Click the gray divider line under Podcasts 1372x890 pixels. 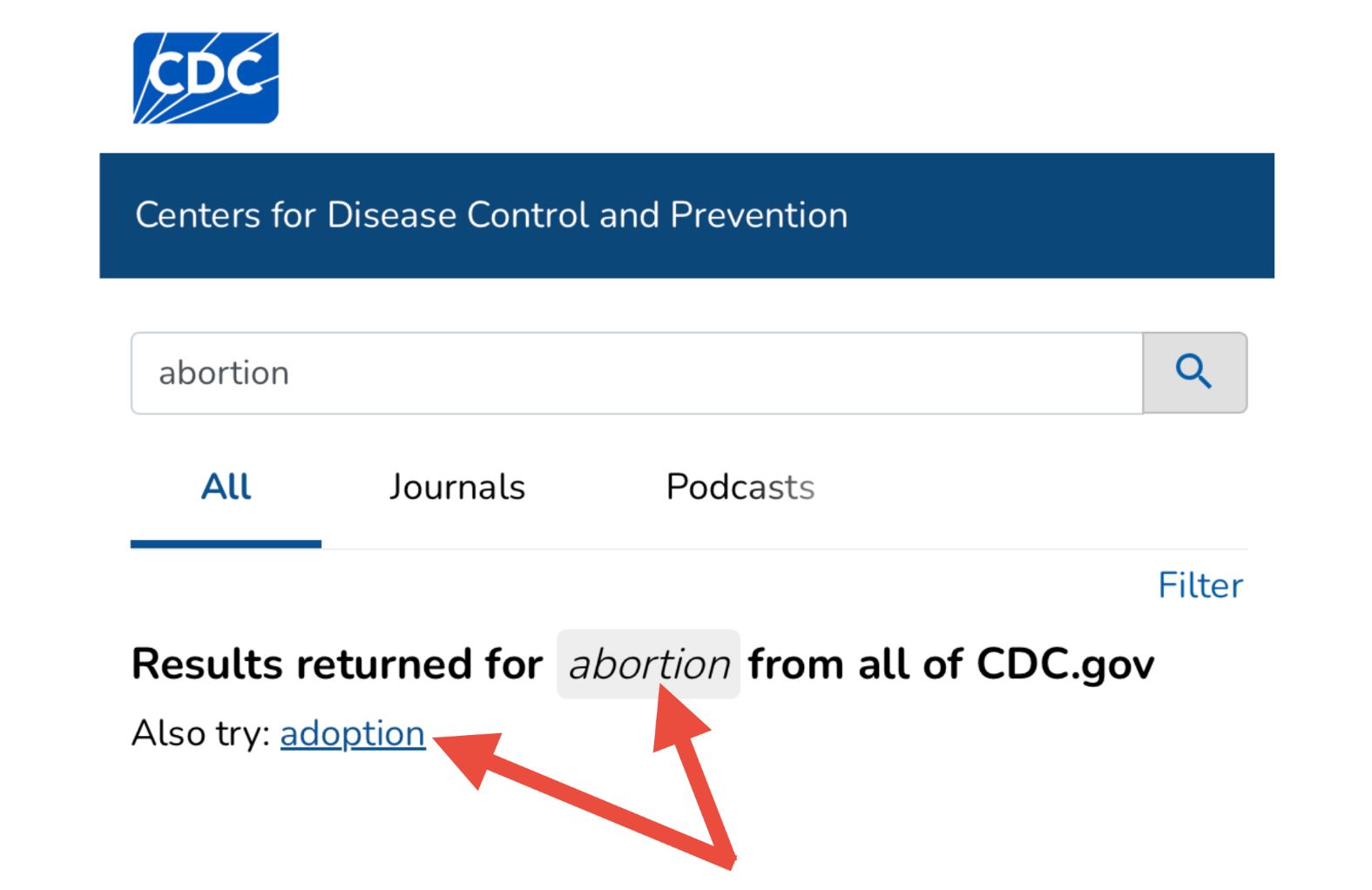coord(740,549)
